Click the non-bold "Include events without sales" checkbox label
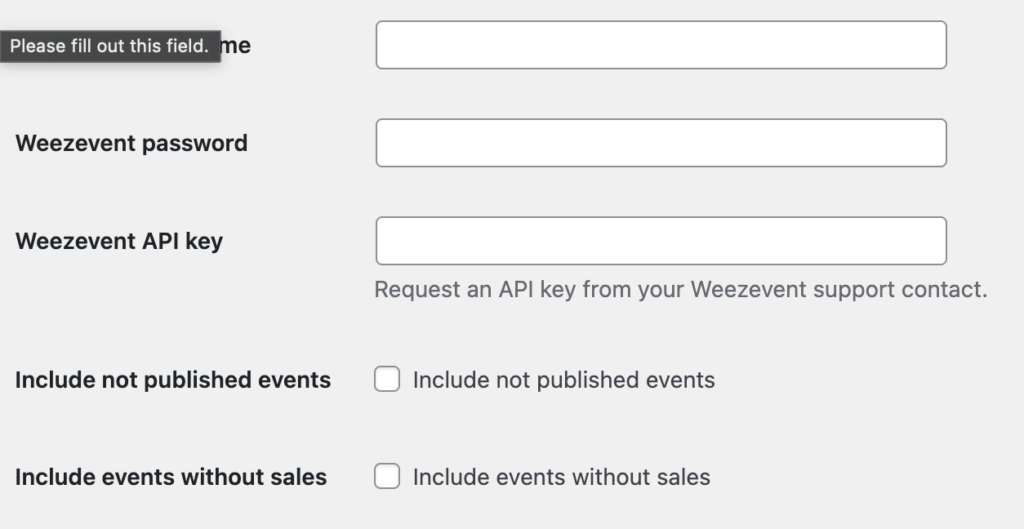Viewport: 1024px width, 529px height. tap(561, 477)
